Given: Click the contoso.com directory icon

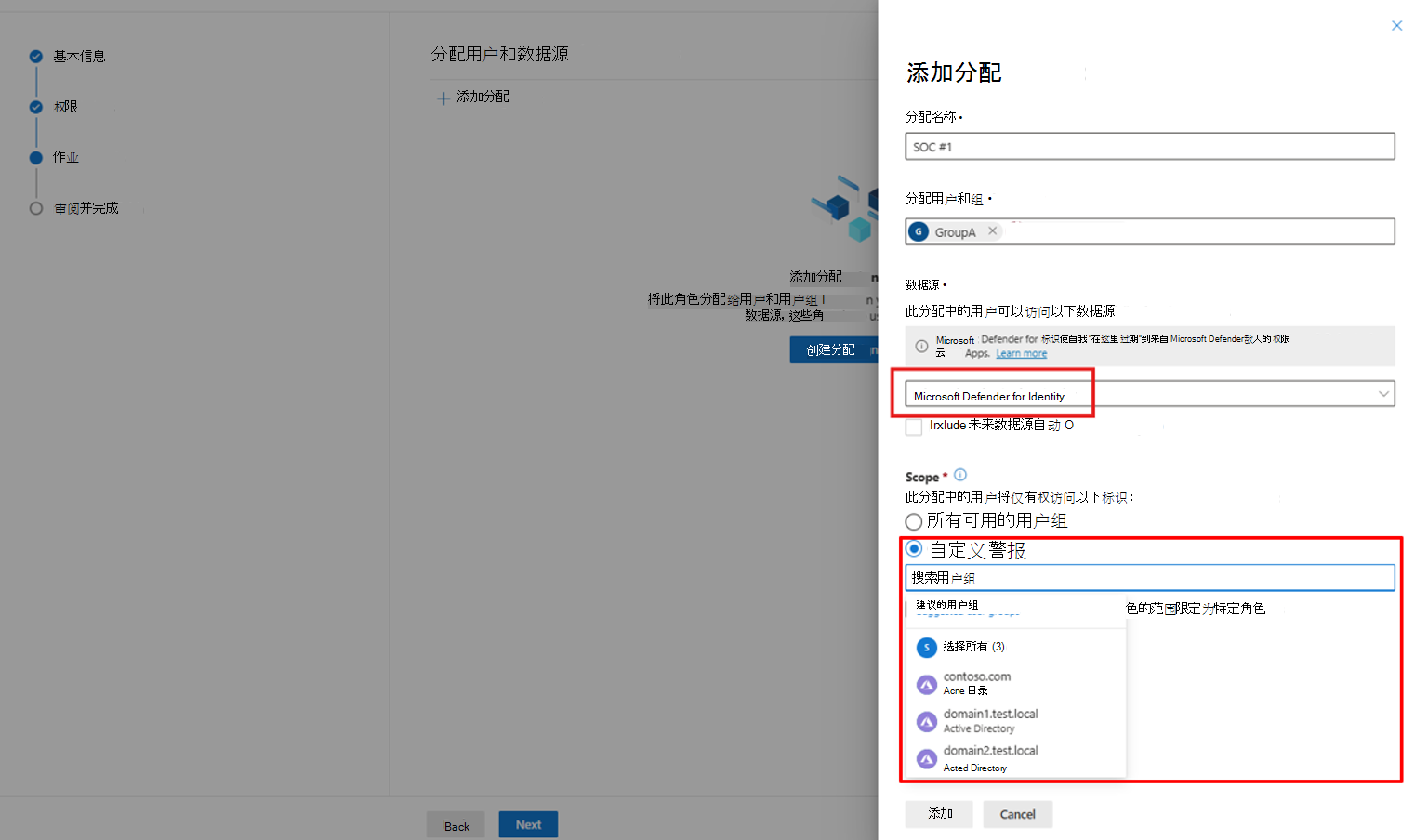Looking at the screenshot, I should coord(927,685).
